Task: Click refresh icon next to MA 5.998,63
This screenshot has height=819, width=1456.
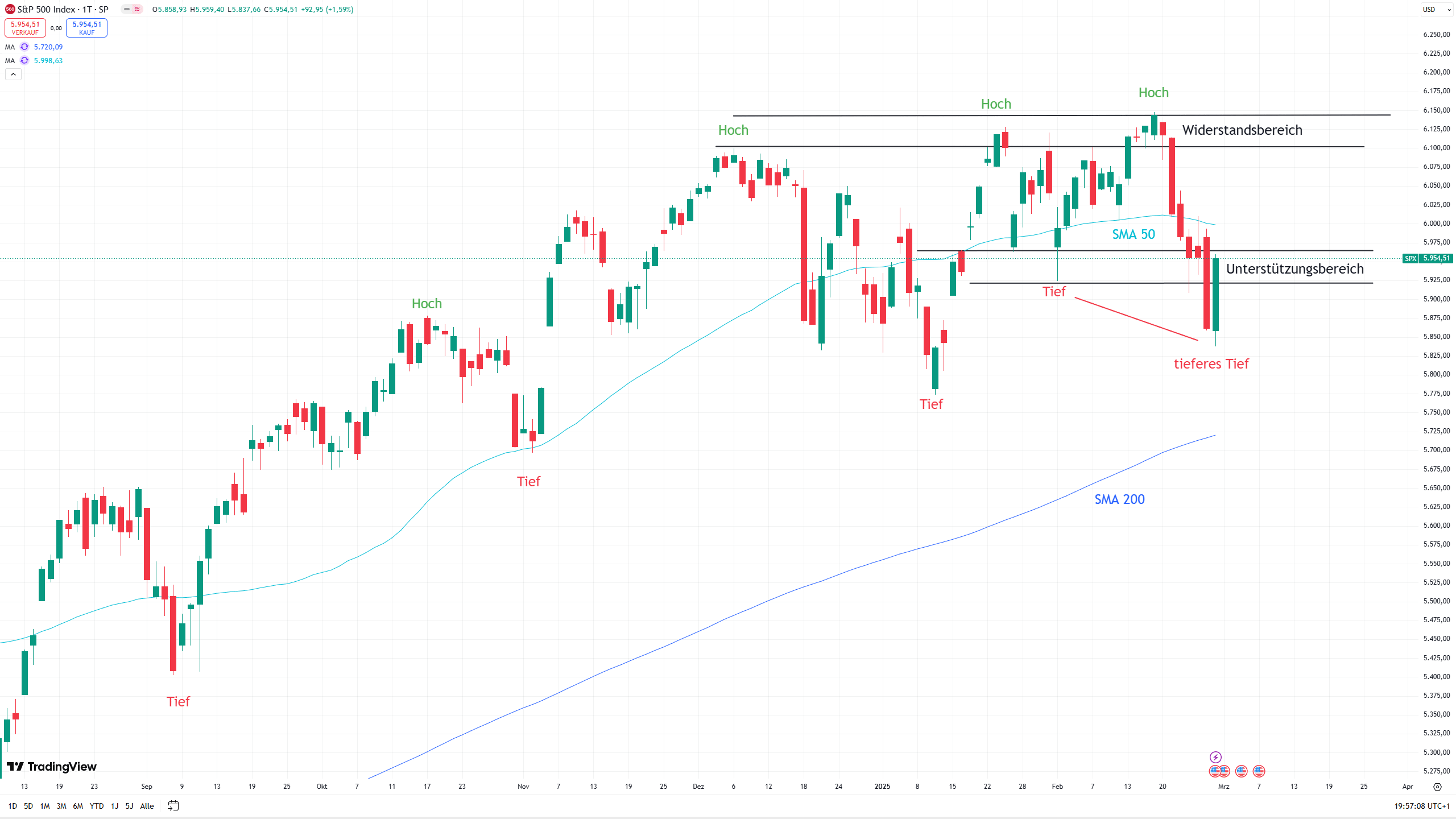Action: tap(24, 61)
